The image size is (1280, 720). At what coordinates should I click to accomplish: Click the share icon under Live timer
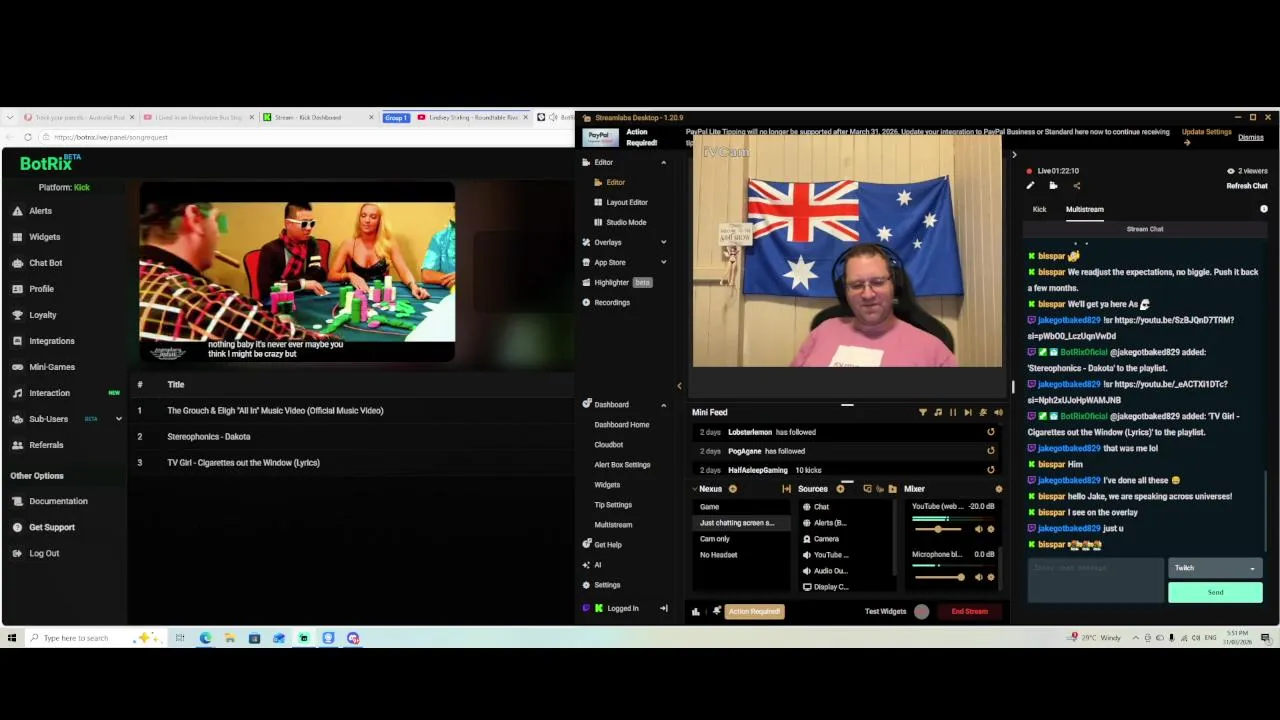(1076, 185)
